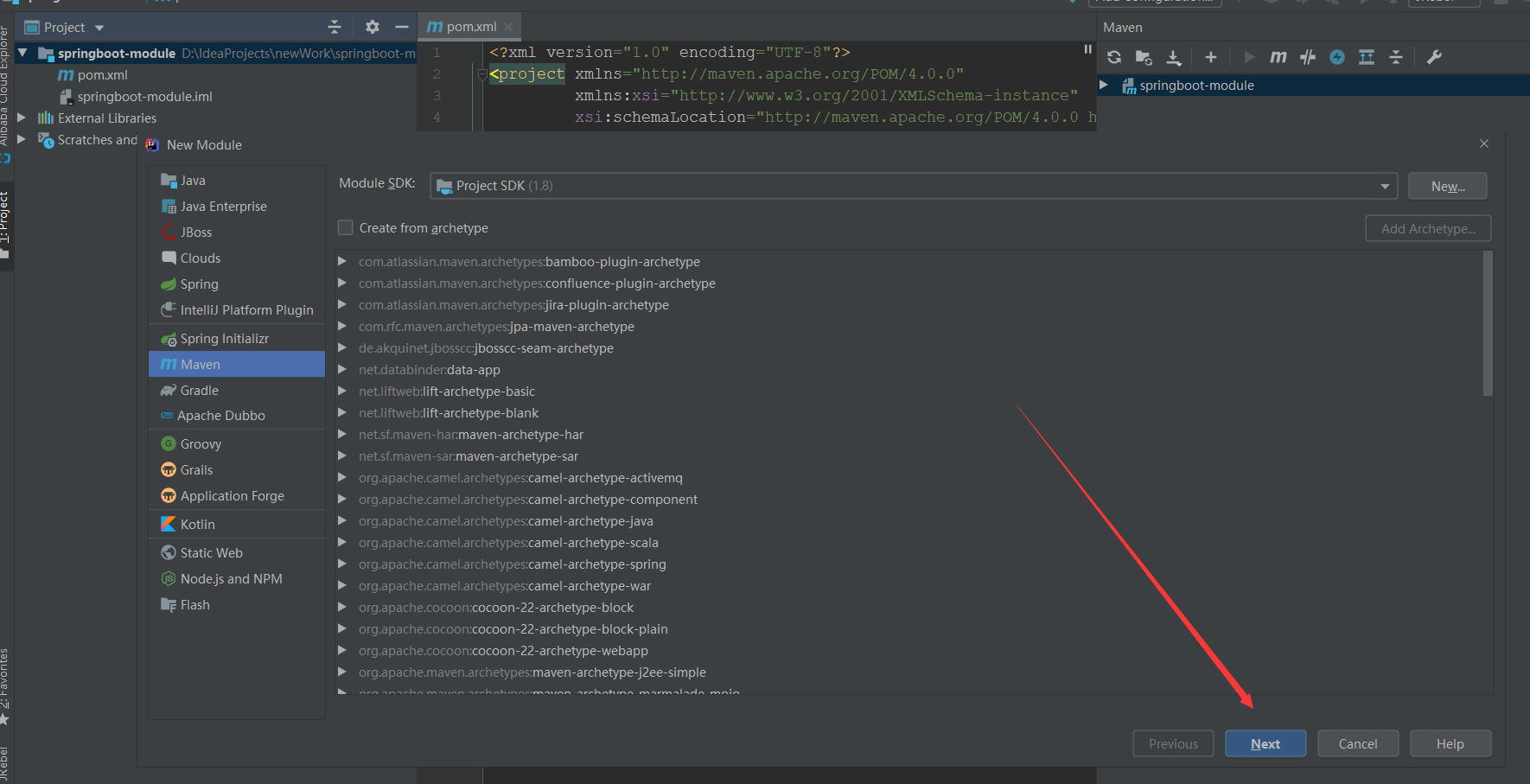Click the Cancel button
The image size is (1530, 784).
click(x=1358, y=743)
